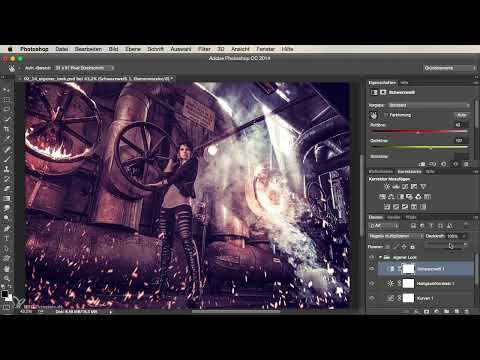Hide the Helligkeit/Kontrast 1 layer
This screenshot has height=360, width=480.
coord(372,284)
